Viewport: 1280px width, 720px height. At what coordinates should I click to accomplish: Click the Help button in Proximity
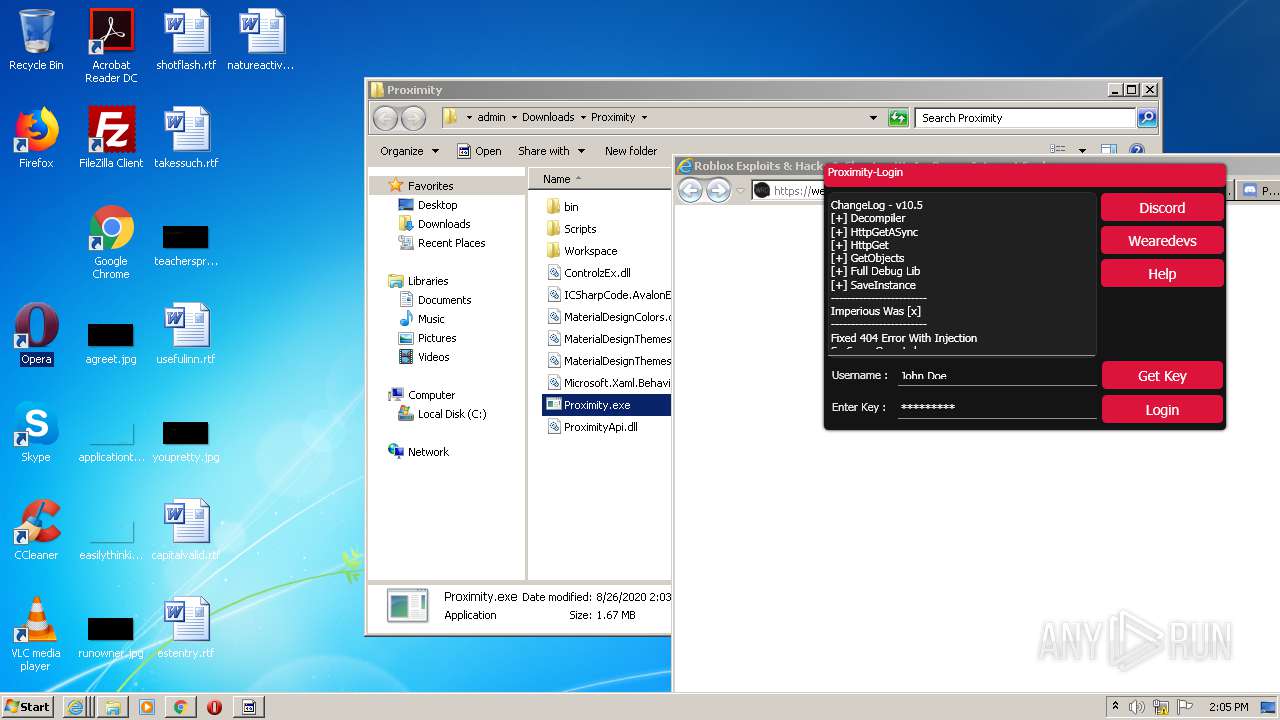pos(1162,274)
